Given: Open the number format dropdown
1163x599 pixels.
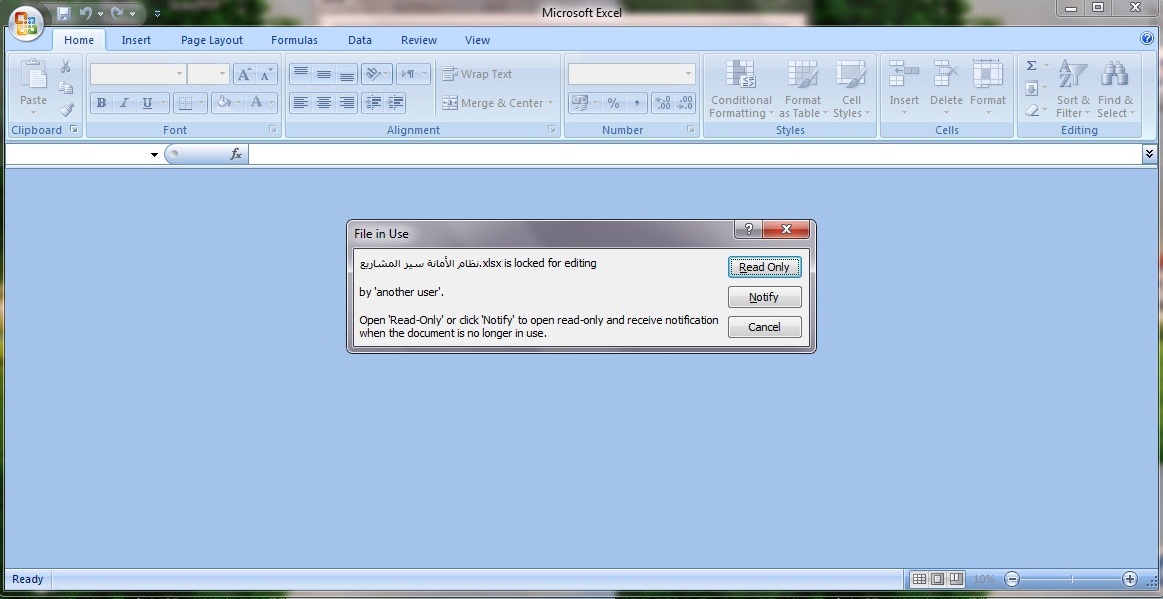Looking at the screenshot, I should coord(688,74).
